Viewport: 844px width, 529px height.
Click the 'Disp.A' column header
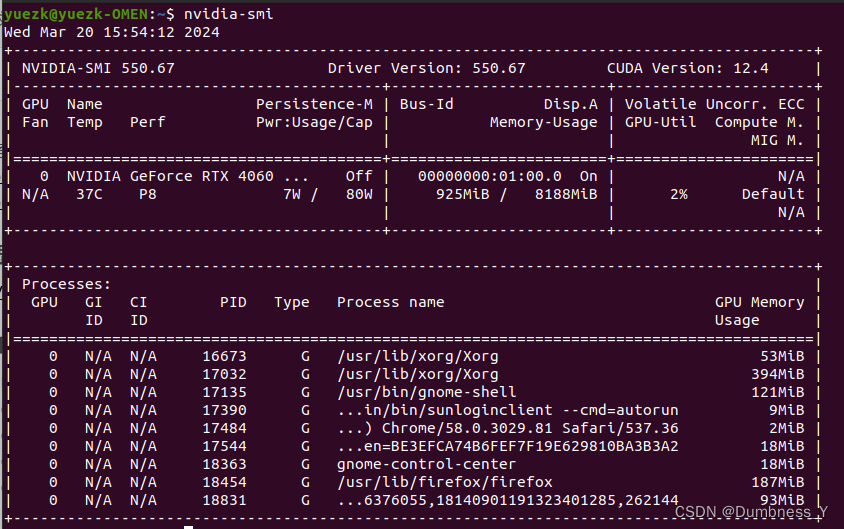pos(571,104)
